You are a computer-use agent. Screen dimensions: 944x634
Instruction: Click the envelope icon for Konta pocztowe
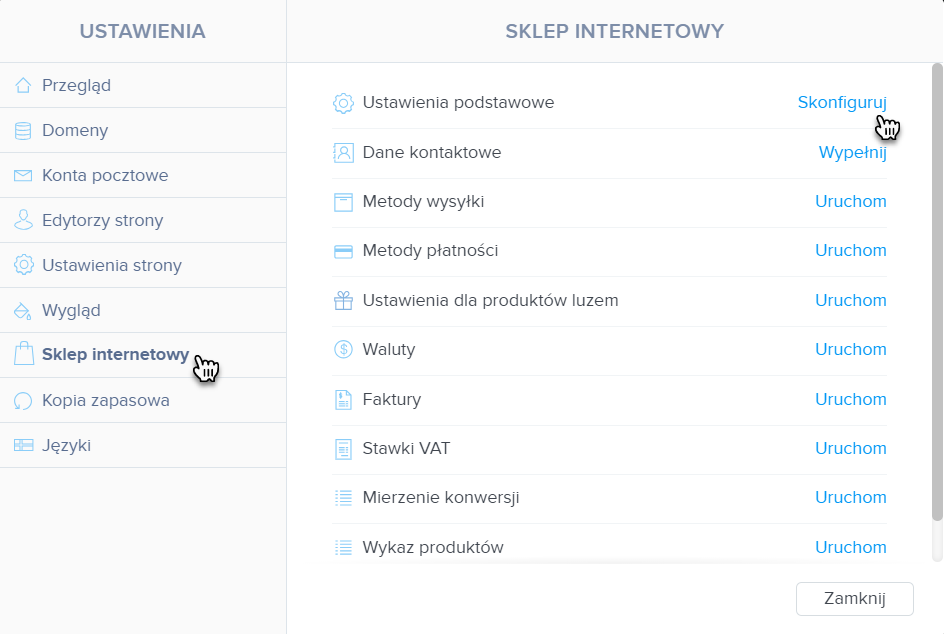[23, 175]
